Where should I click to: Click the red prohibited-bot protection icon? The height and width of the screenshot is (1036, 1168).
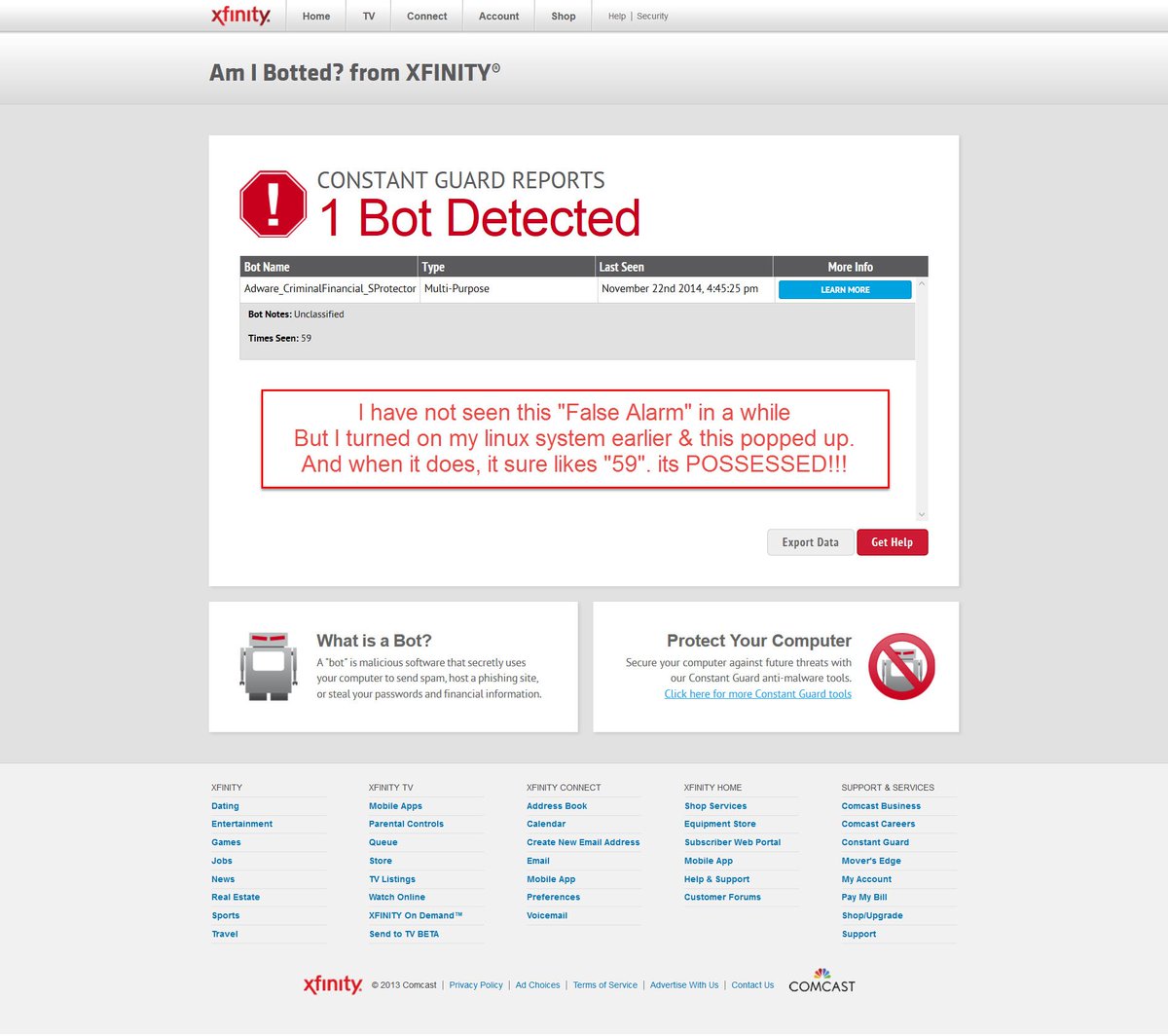click(901, 667)
